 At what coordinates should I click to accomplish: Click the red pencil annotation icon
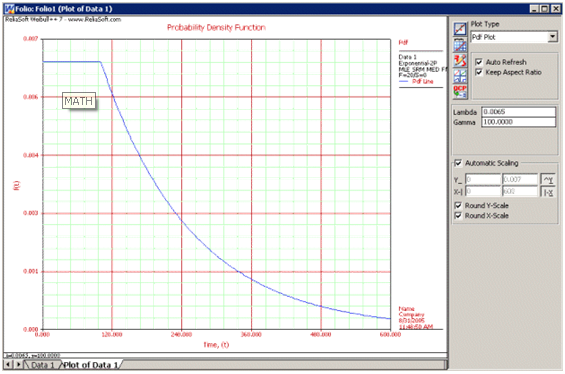coord(460,60)
